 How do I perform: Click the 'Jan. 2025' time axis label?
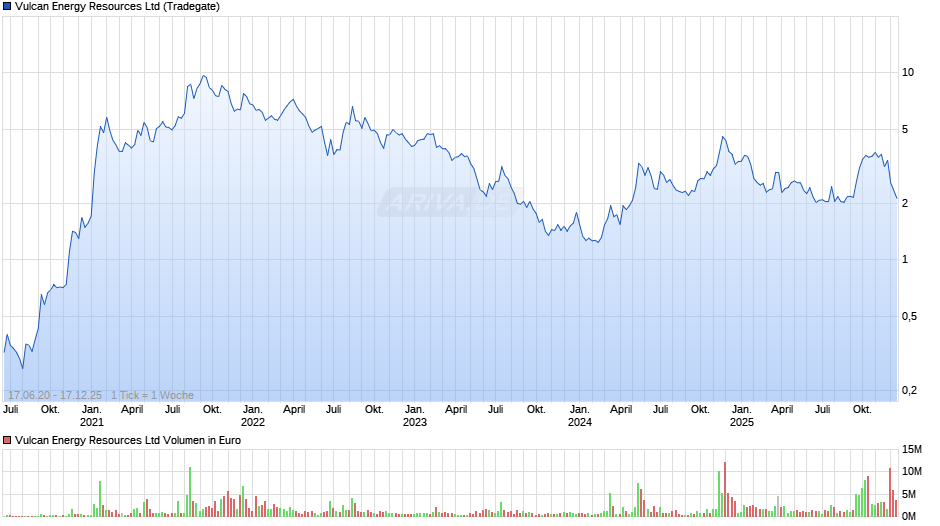(x=742, y=416)
